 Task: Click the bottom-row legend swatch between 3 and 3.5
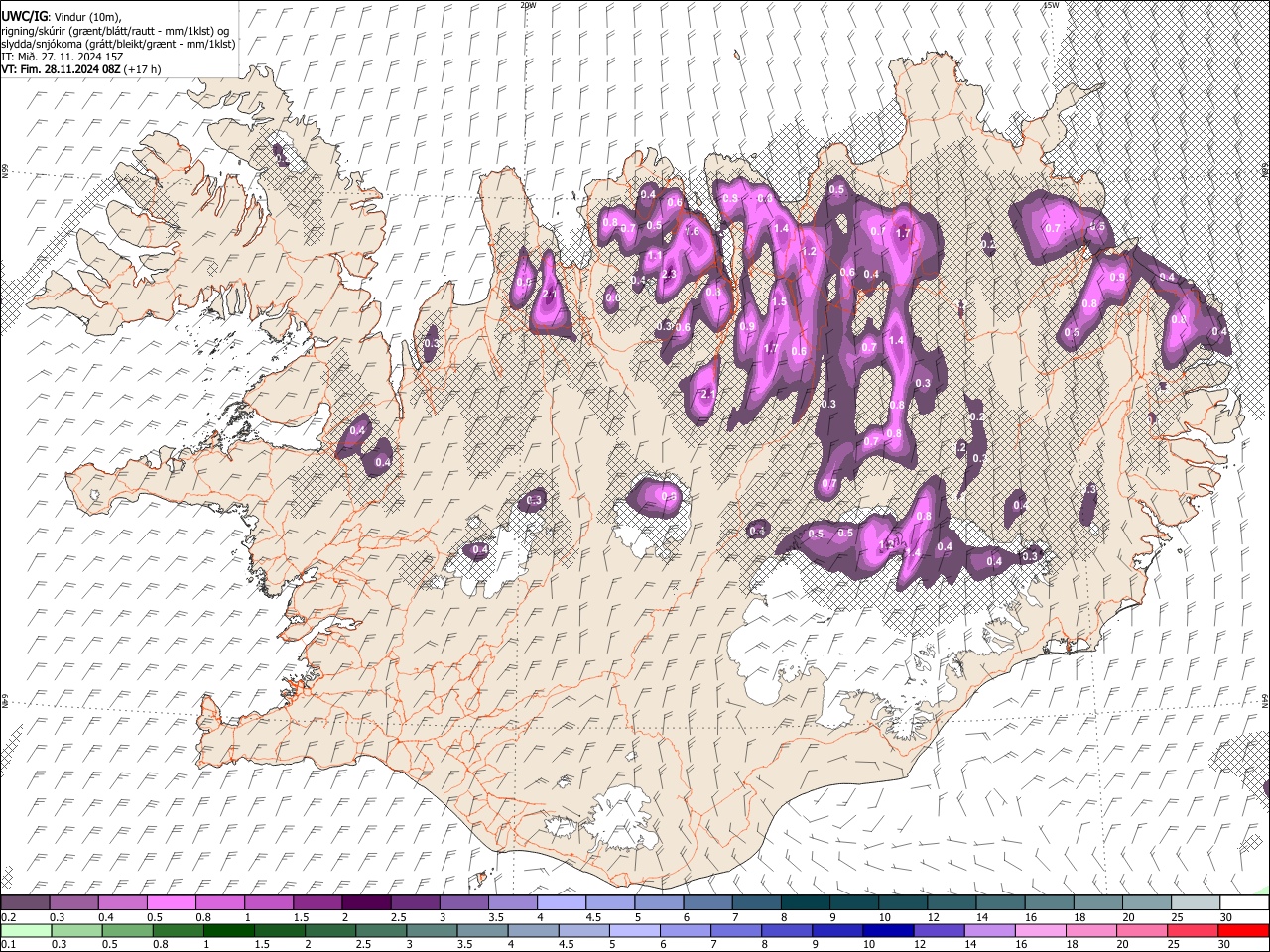point(432,930)
